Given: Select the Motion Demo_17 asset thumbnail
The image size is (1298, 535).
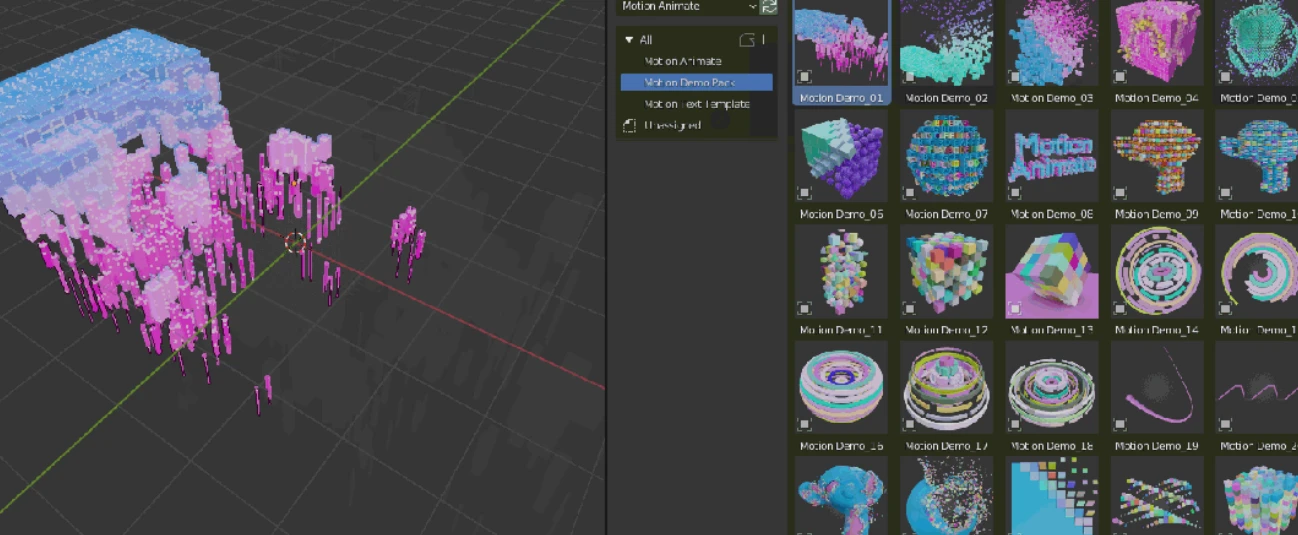Looking at the screenshot, I should (946, 389).
